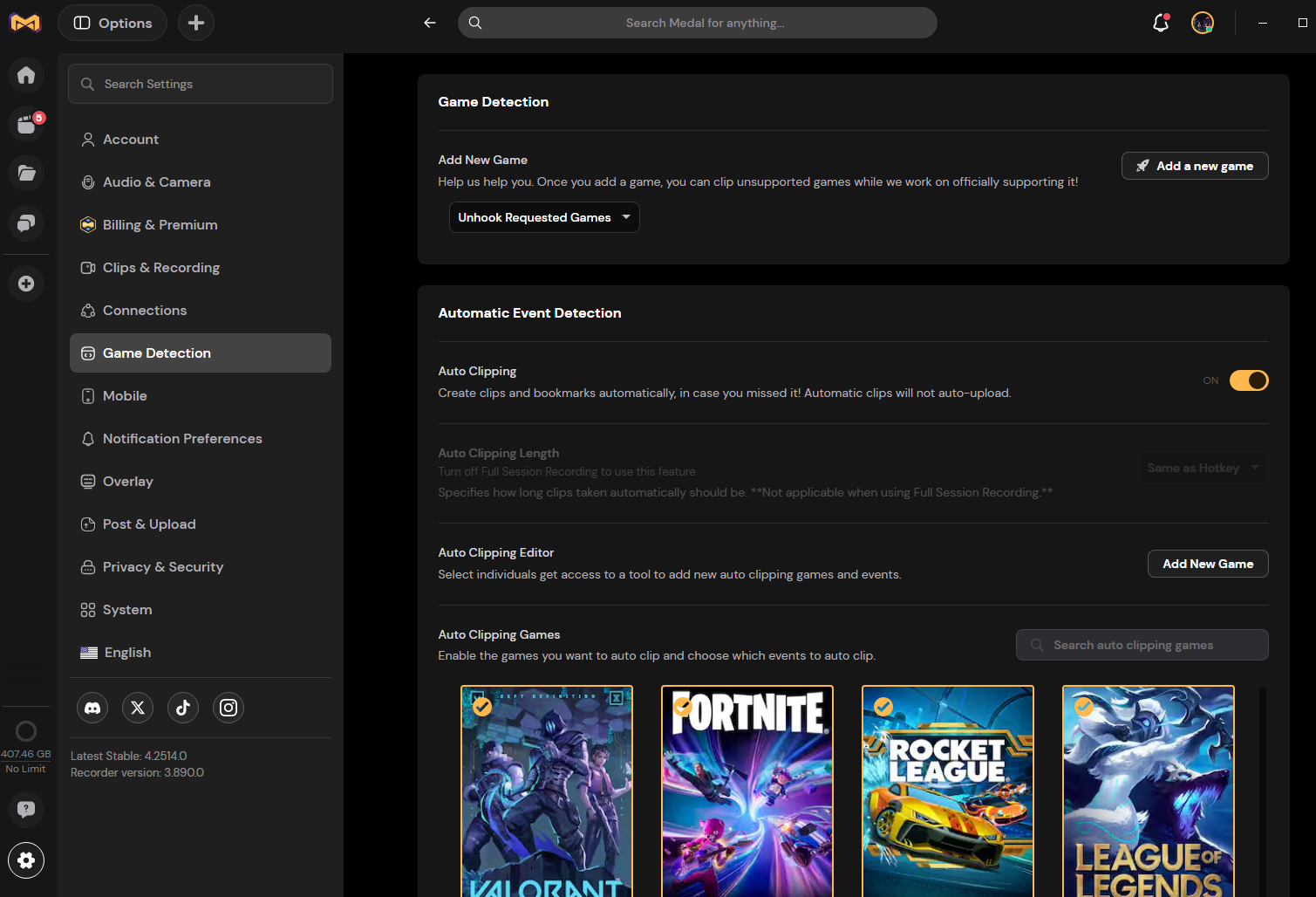Click Add New Game in Auto Clipping Editor
1316x897 pixels.
tap(1208, 564)
